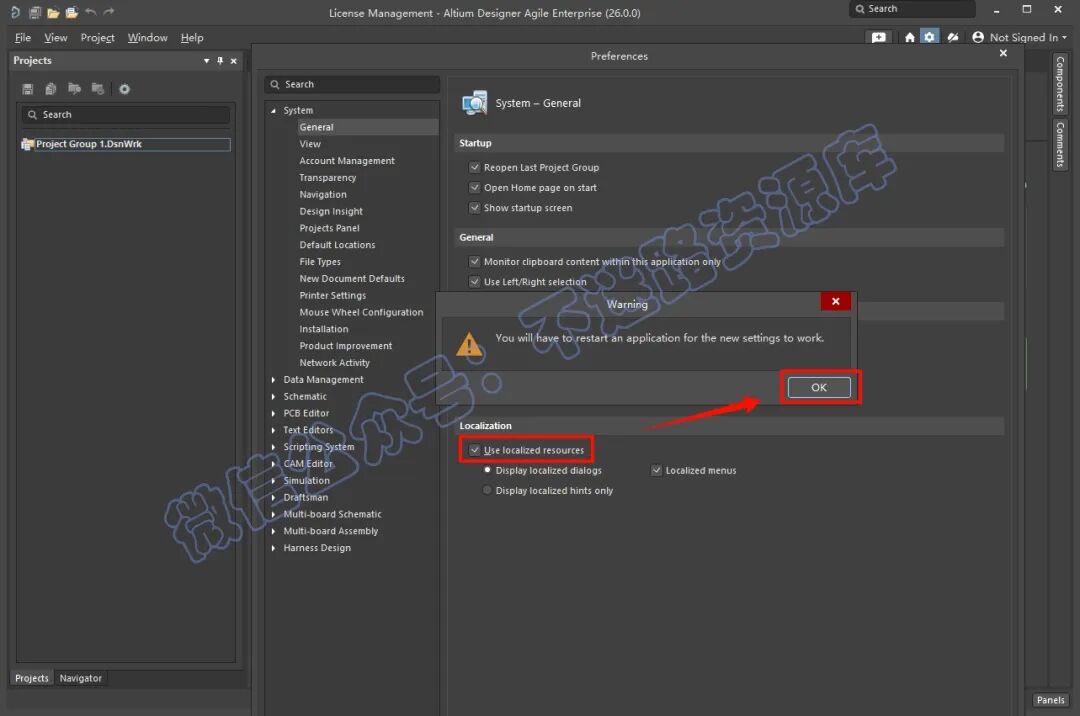Click the Altium logo icon in the title bar

(x=15, y=12)
